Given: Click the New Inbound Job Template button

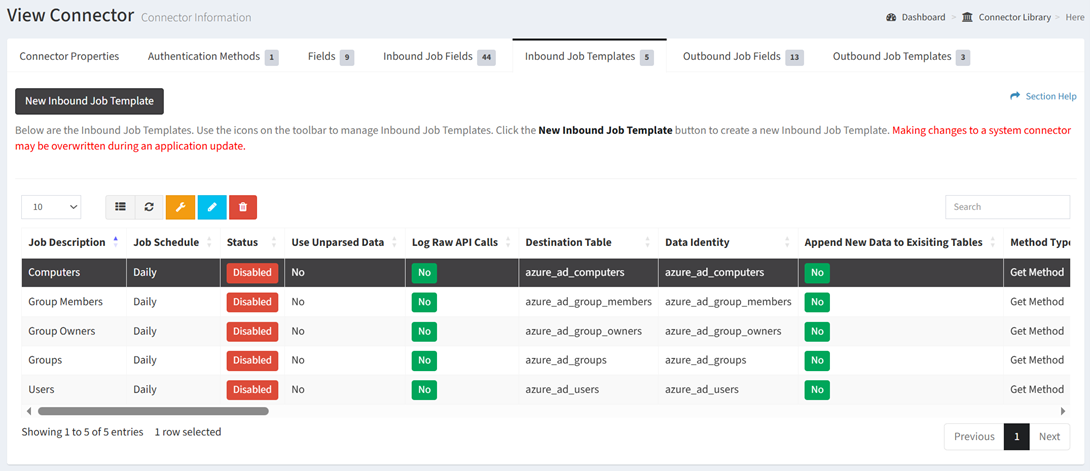Looking at the screenshot, I should [x=89, y=101].
